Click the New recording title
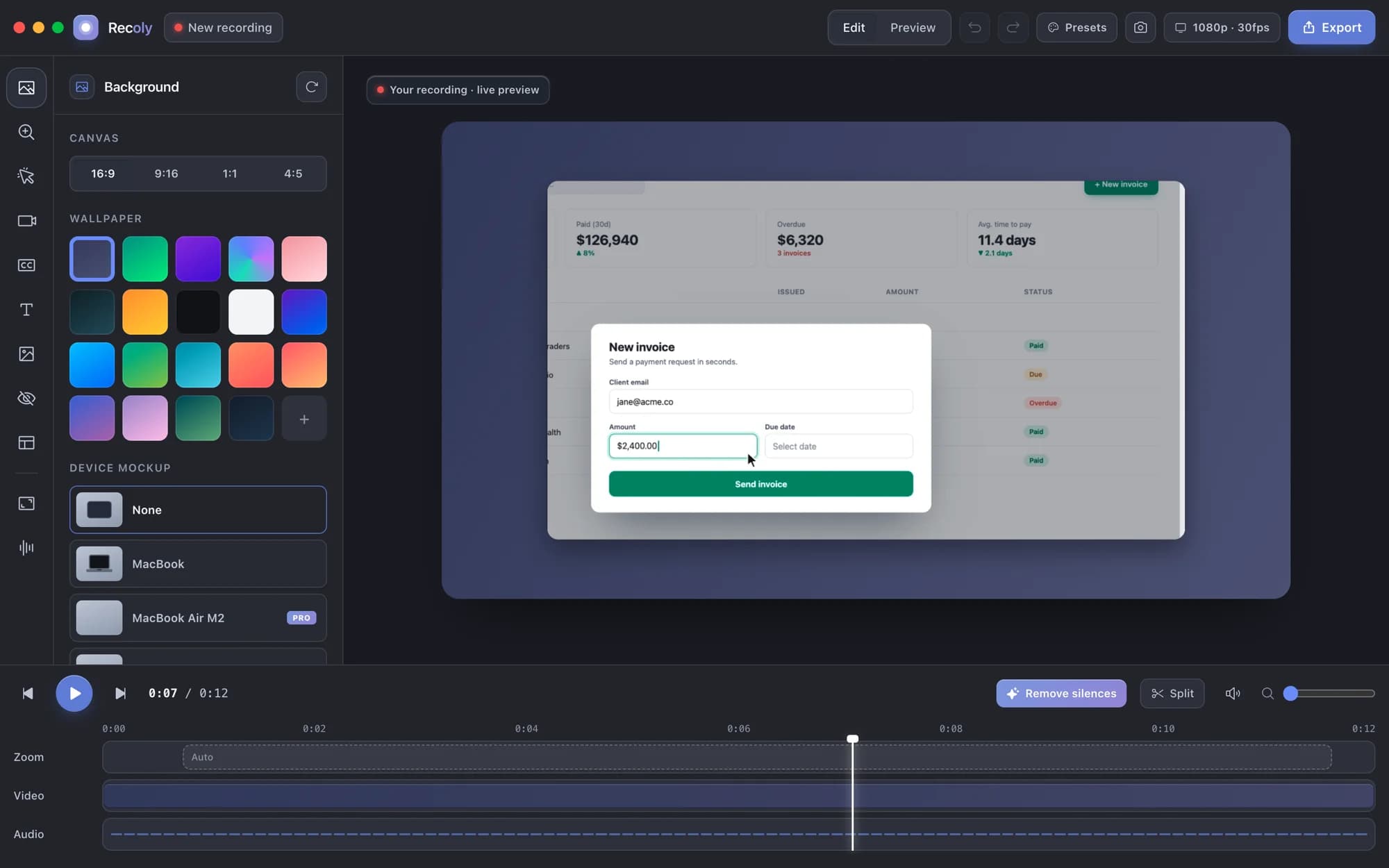 [x=223, y=28]
